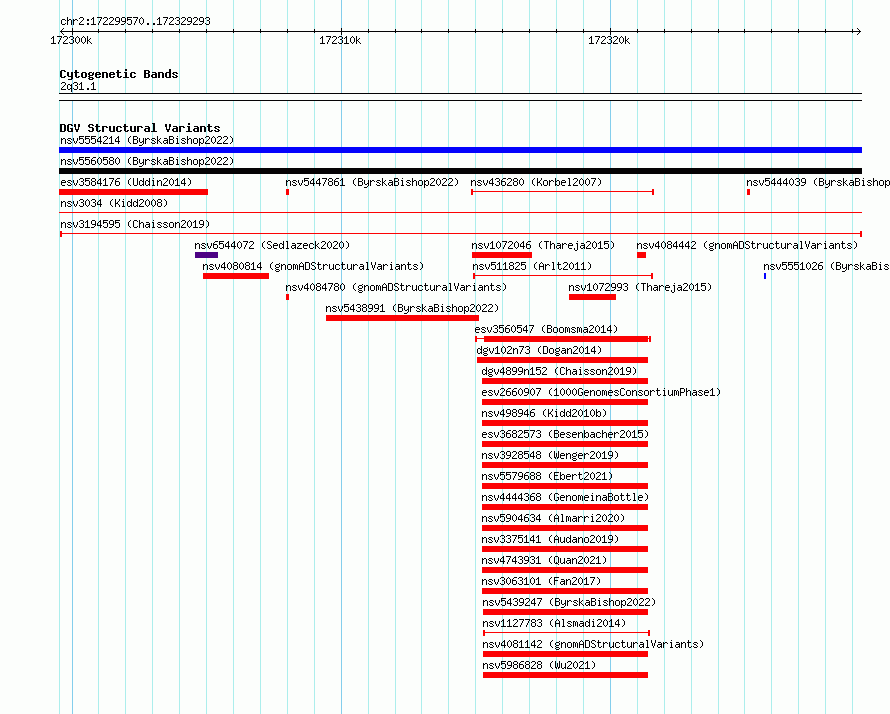This screenshot has width=890, height=714.
Task: Open the nsv4444368 (GenomeinaBottle) variant
Action: click(565, 497)
